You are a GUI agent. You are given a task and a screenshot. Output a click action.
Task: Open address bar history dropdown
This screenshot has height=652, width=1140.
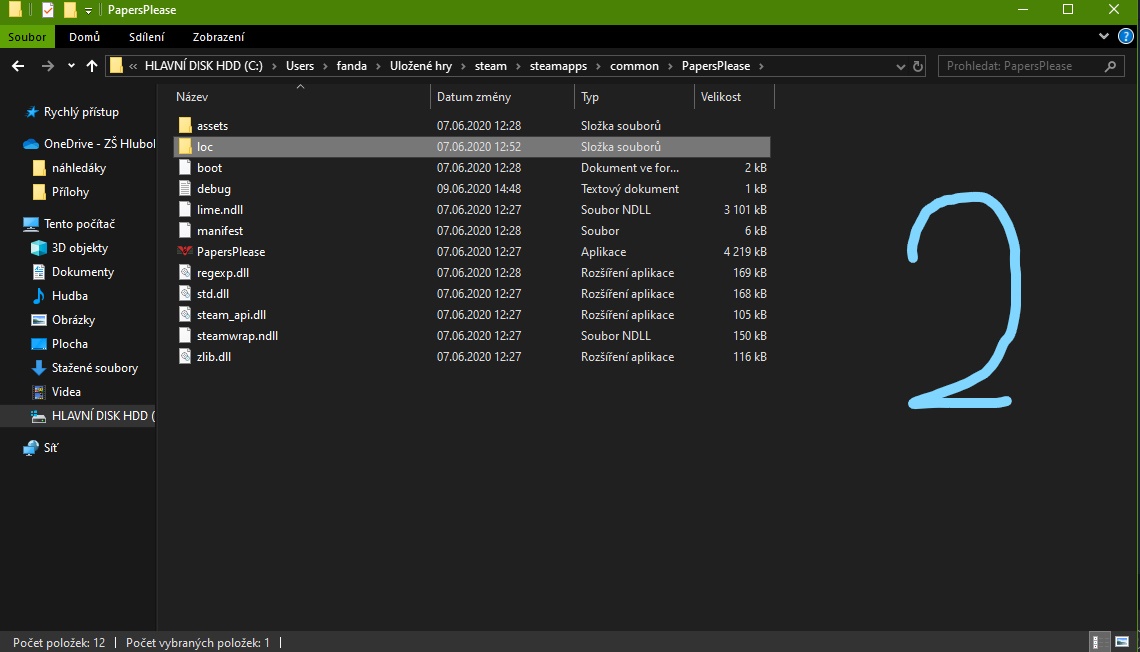tap(901, 66)
